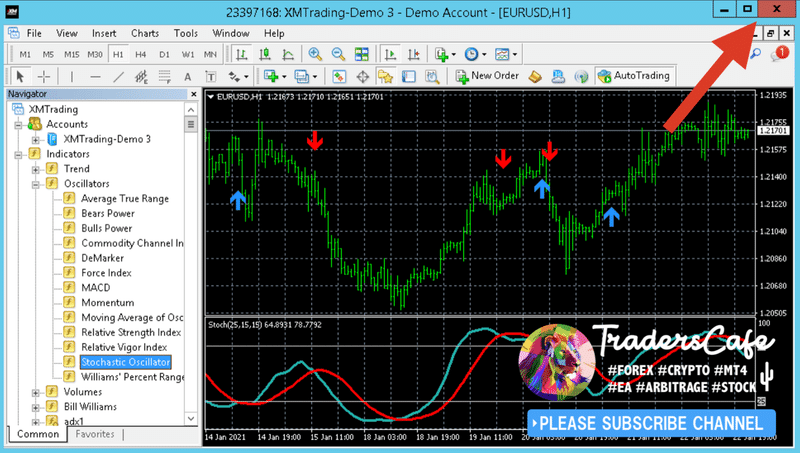Viewport: 800px width, 453px height.
Task: Switch chart to W1 timeframe
Action: pyautogui.click(x=188, y=54)
